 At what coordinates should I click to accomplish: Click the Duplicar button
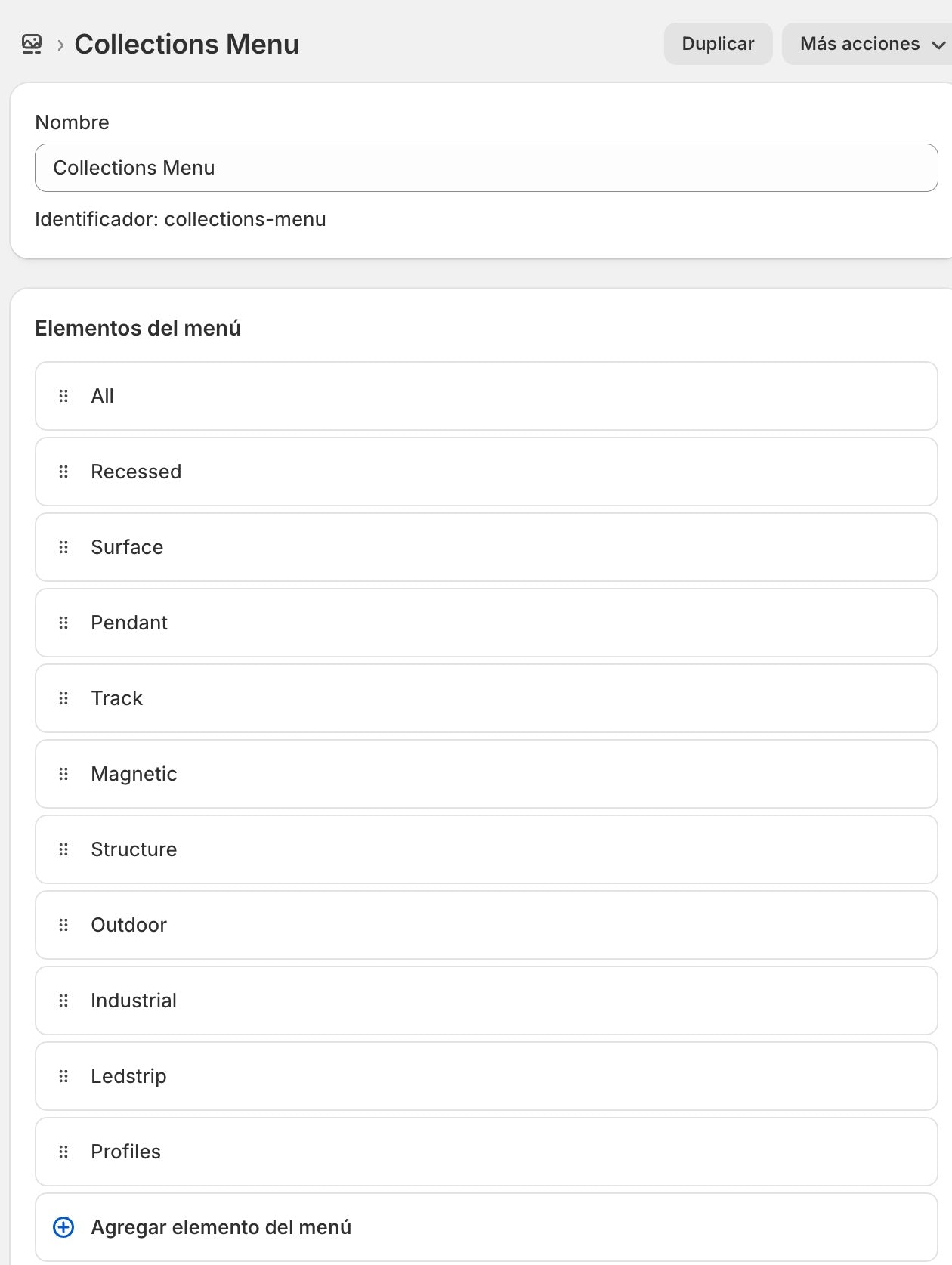click(x=718, y=44)
